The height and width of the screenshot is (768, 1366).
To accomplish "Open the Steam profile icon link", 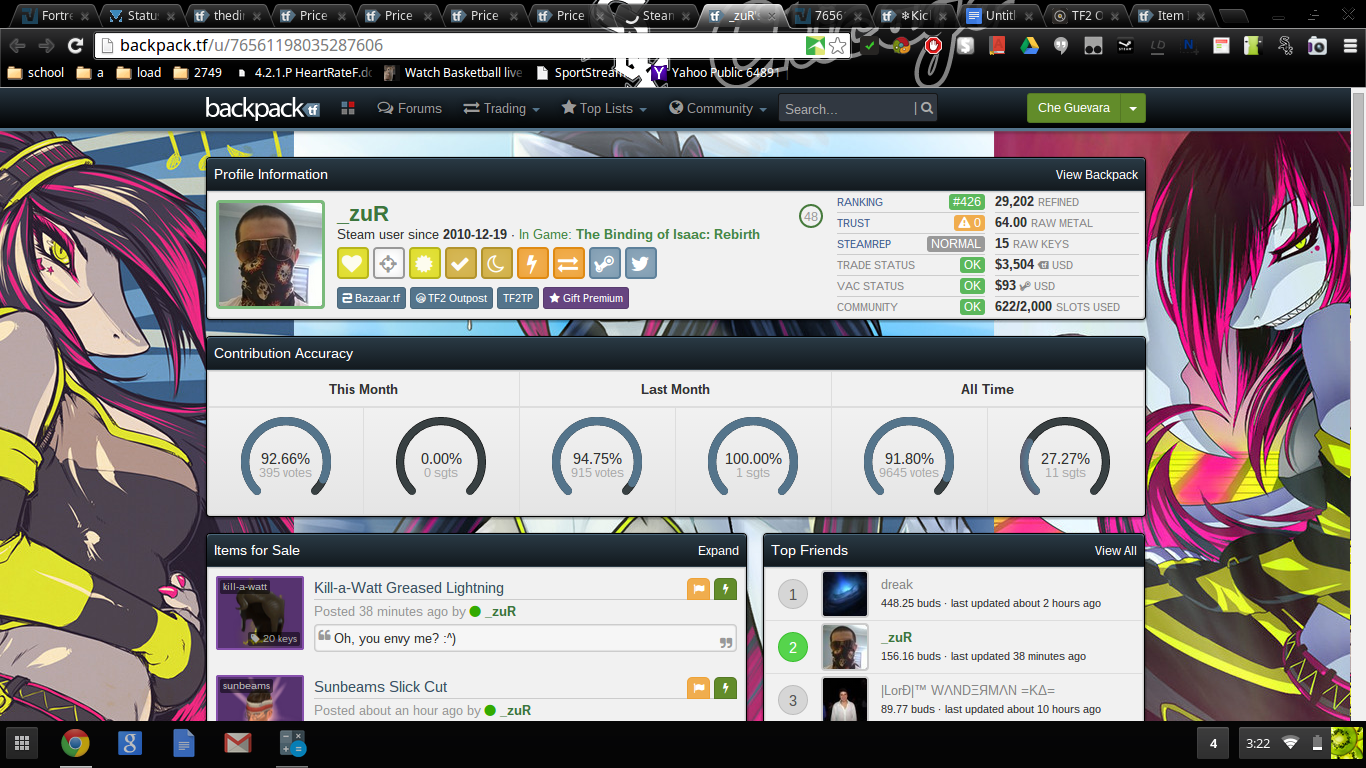I will [605, 263].
